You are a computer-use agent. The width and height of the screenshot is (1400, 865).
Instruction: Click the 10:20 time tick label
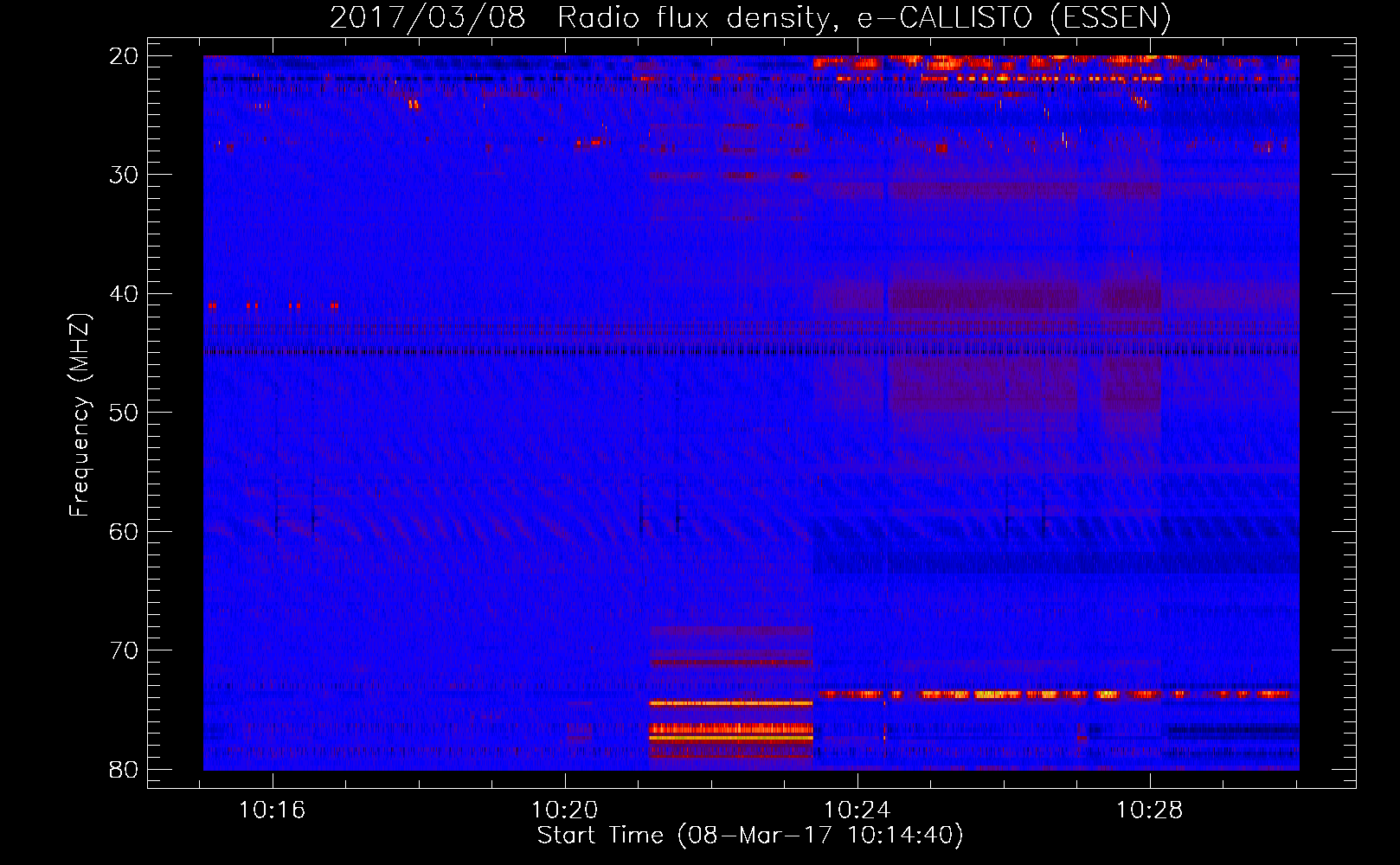coord(565,811)
